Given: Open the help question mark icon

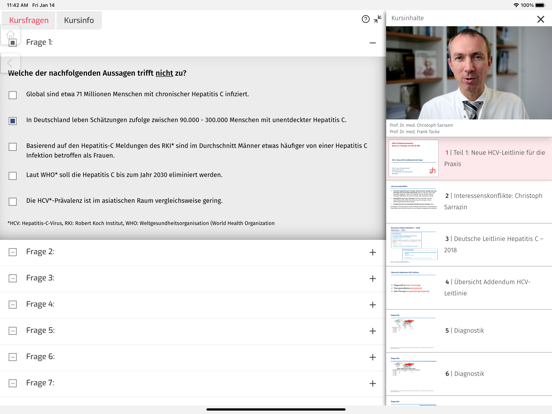Looking at the screenshot, I should pyautogui.click(x=365, y=19).
